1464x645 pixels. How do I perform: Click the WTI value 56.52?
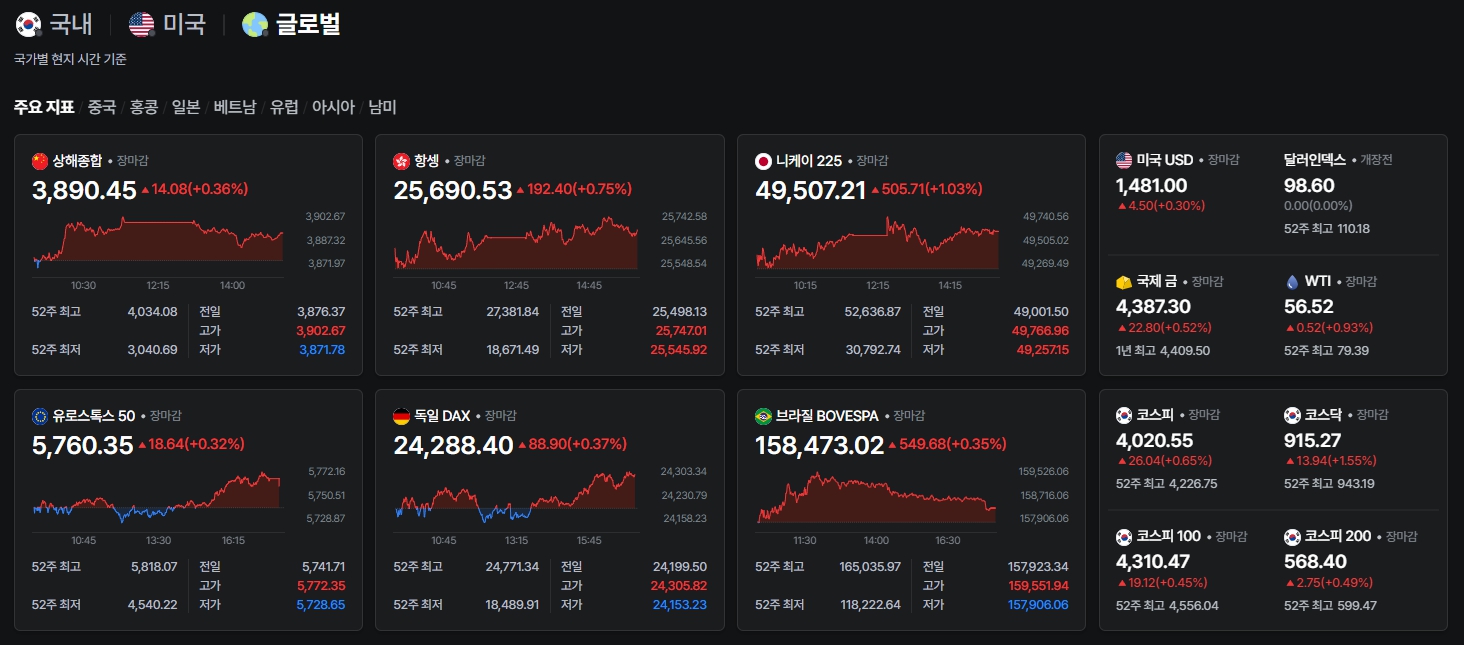tap(1309, 307)
